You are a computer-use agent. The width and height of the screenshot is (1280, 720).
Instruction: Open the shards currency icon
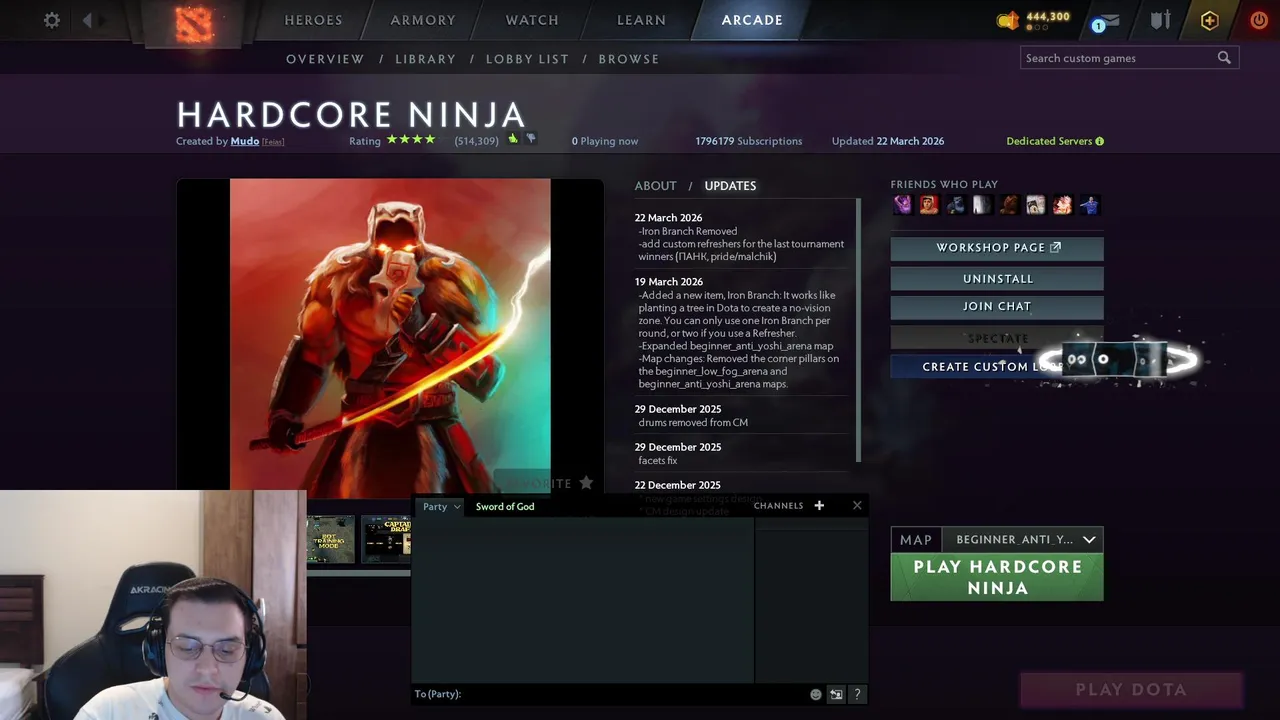pos(1008,20)
